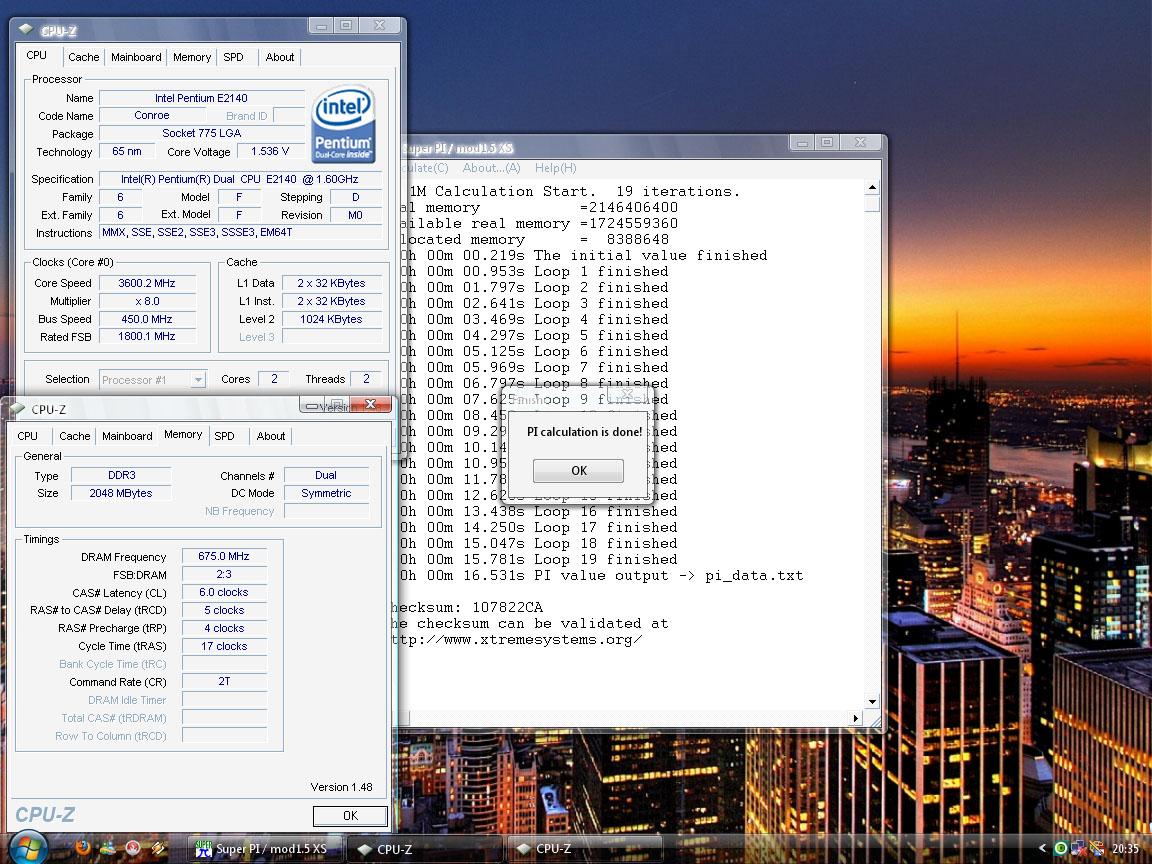Show hidden tray icons arrow
1152x864 pixels.
tap(1042, 849)
